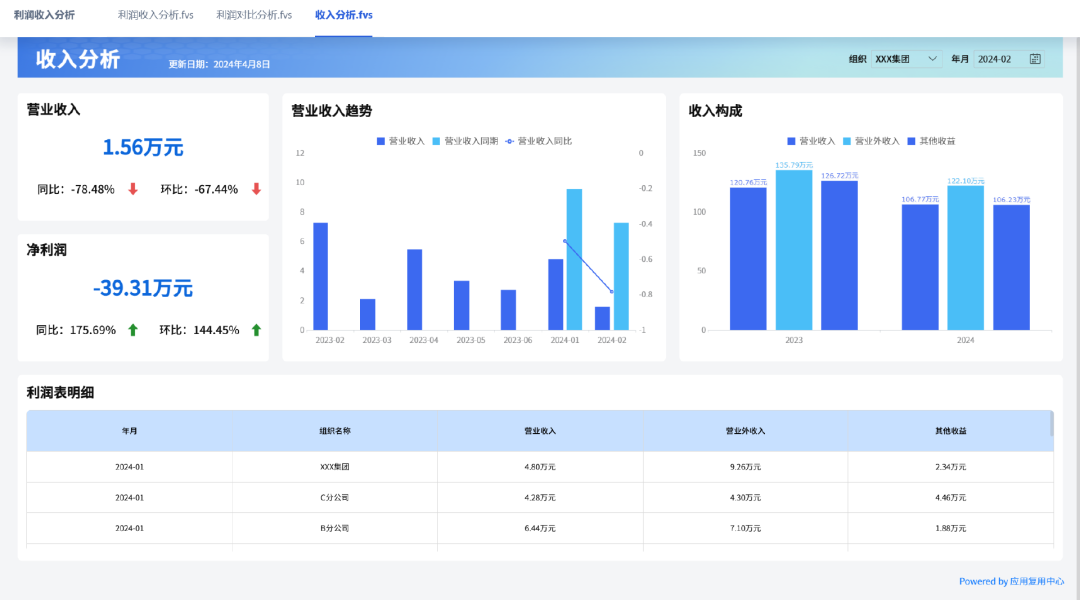
Task: Switch to 利润对比分析.fvs tab
Action: click(254, 15)
